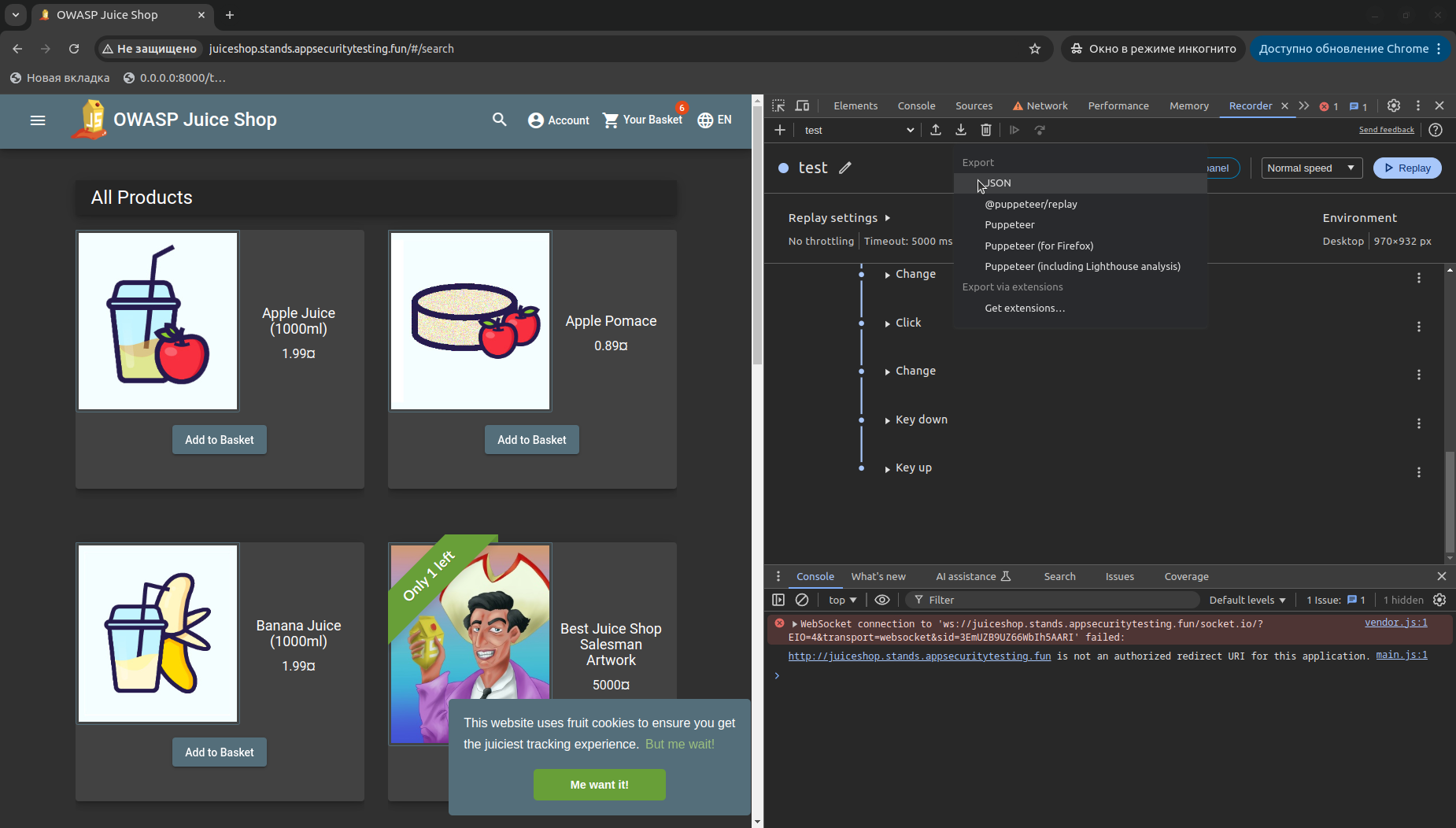Click the import recording upload icon
Viewport: 1456px width, 828px height.
point(936,130)
